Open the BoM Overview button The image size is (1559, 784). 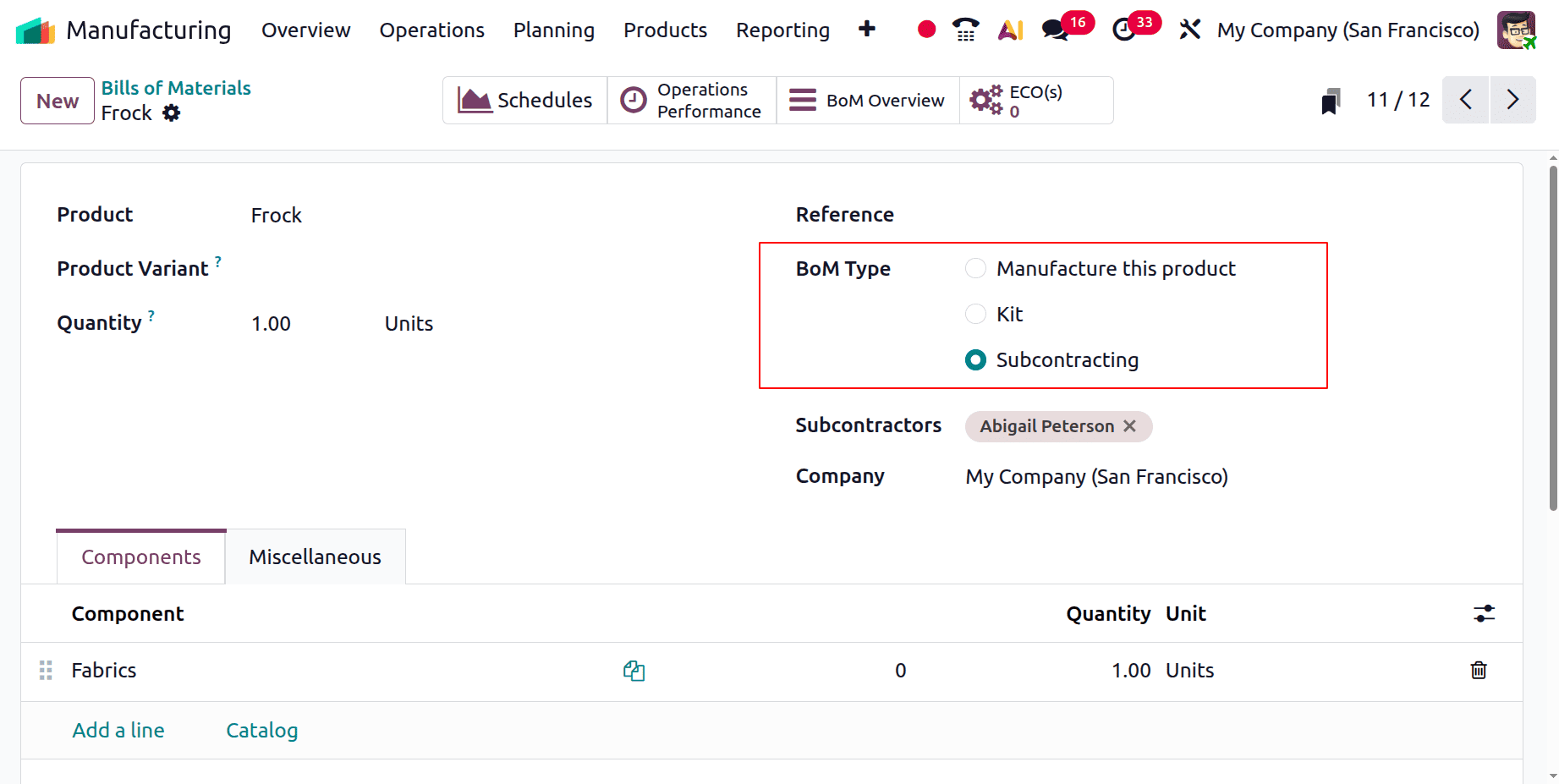(868, 101)
